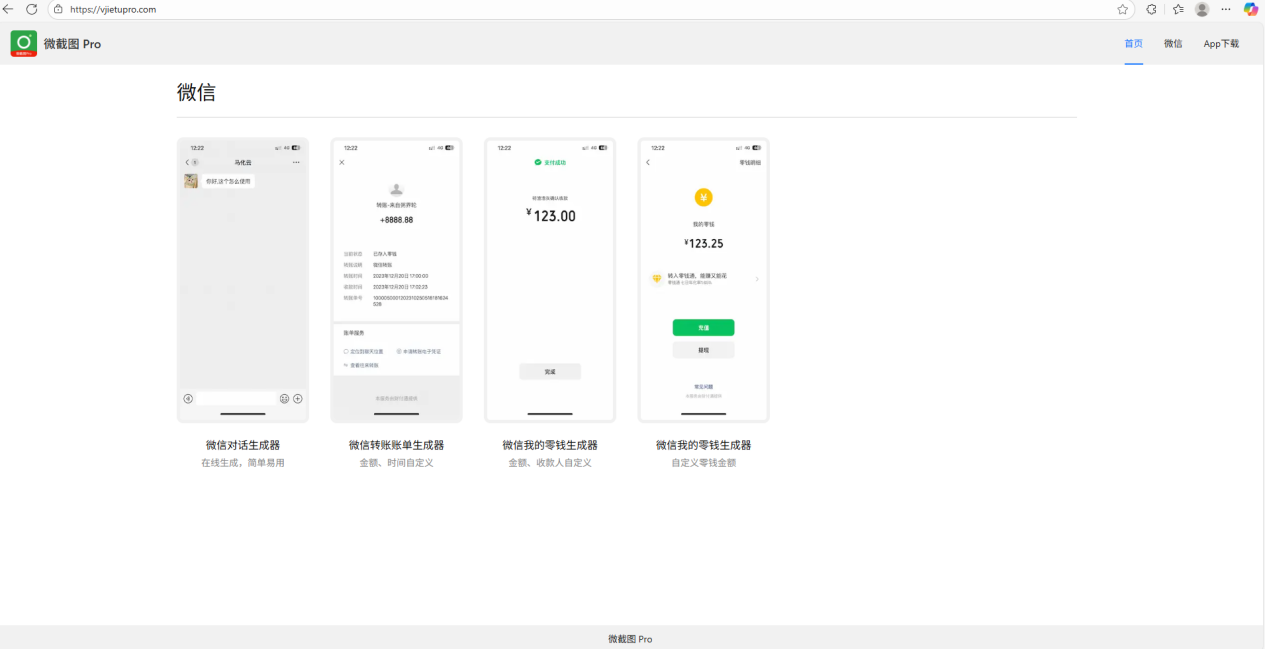Open the +8888.88 transfer bill thumbnail
This screenshot has height=649, width=1265.
(x=396, y=280)
